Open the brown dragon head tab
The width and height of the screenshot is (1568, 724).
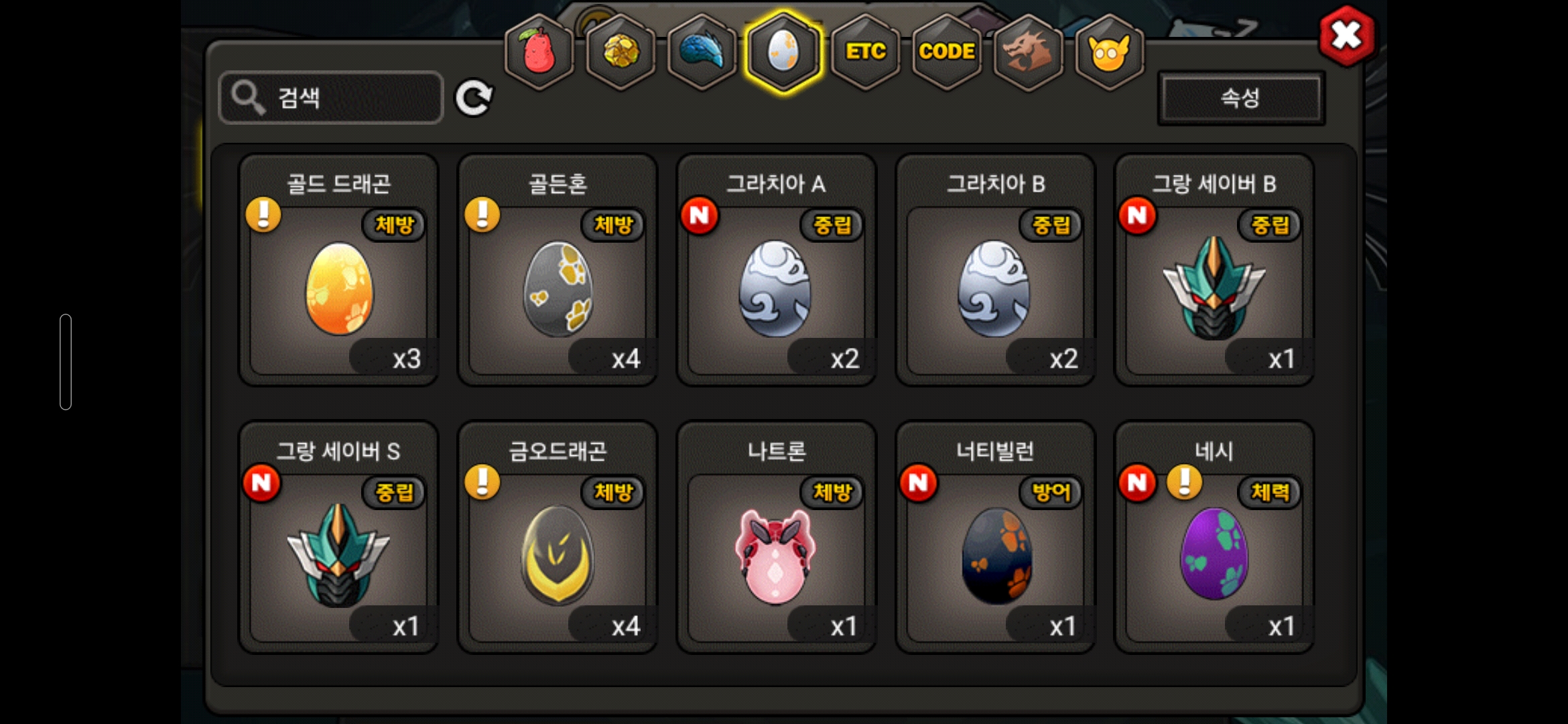coord(1029,52)
